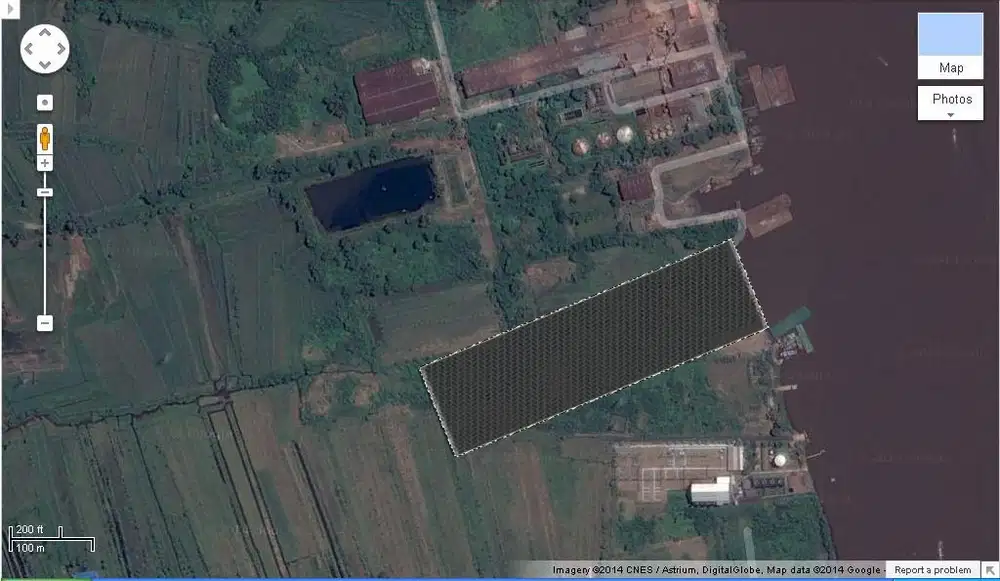Switch to Map view via the thumbnail
The height and width of the screenshot is (581, 1000).
point(950,46)
